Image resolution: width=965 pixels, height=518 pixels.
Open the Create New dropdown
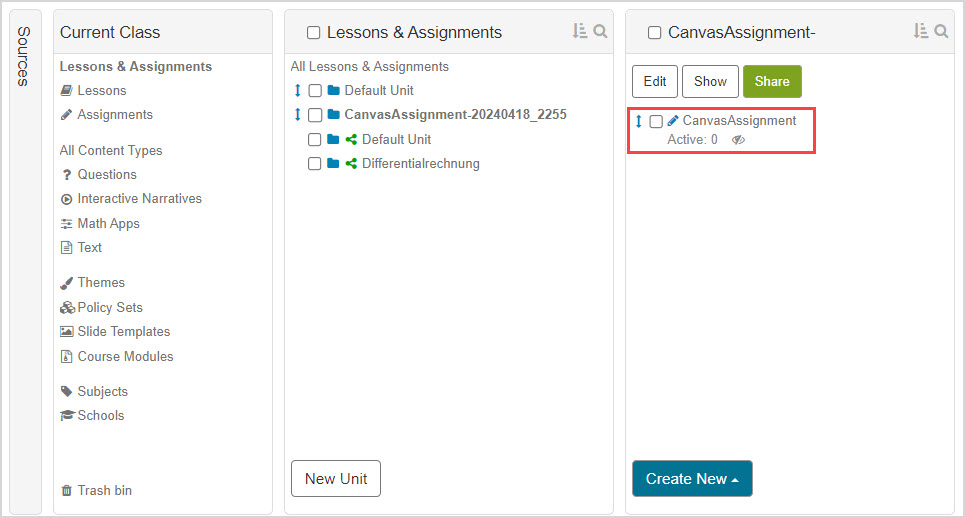coord(692,479)
